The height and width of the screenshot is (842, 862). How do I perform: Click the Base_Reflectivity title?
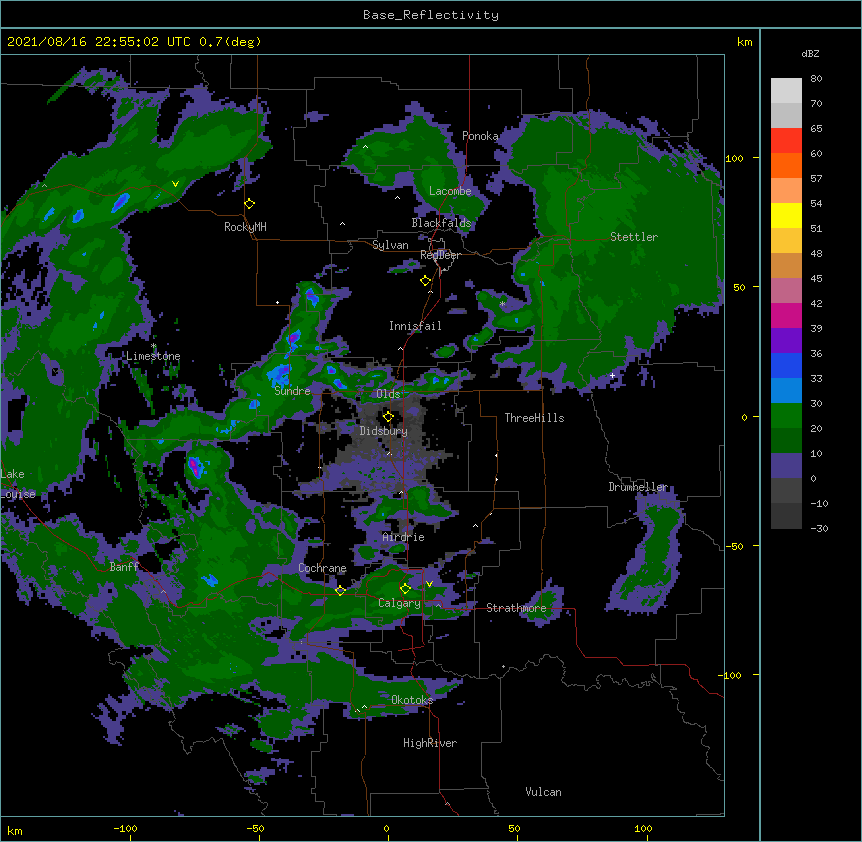coord(431,15)
